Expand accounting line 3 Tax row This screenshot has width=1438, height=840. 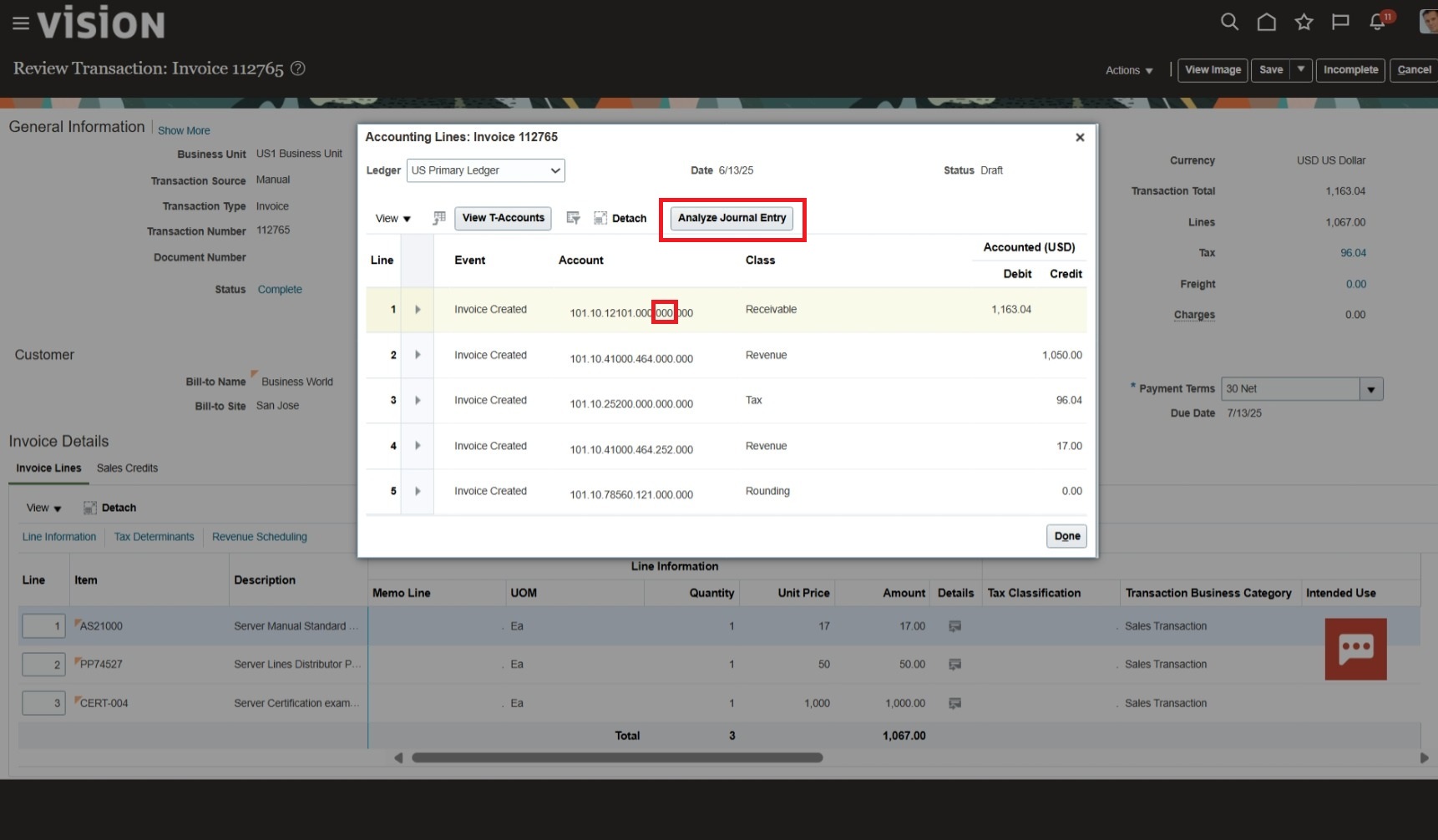tap(418, 400)
